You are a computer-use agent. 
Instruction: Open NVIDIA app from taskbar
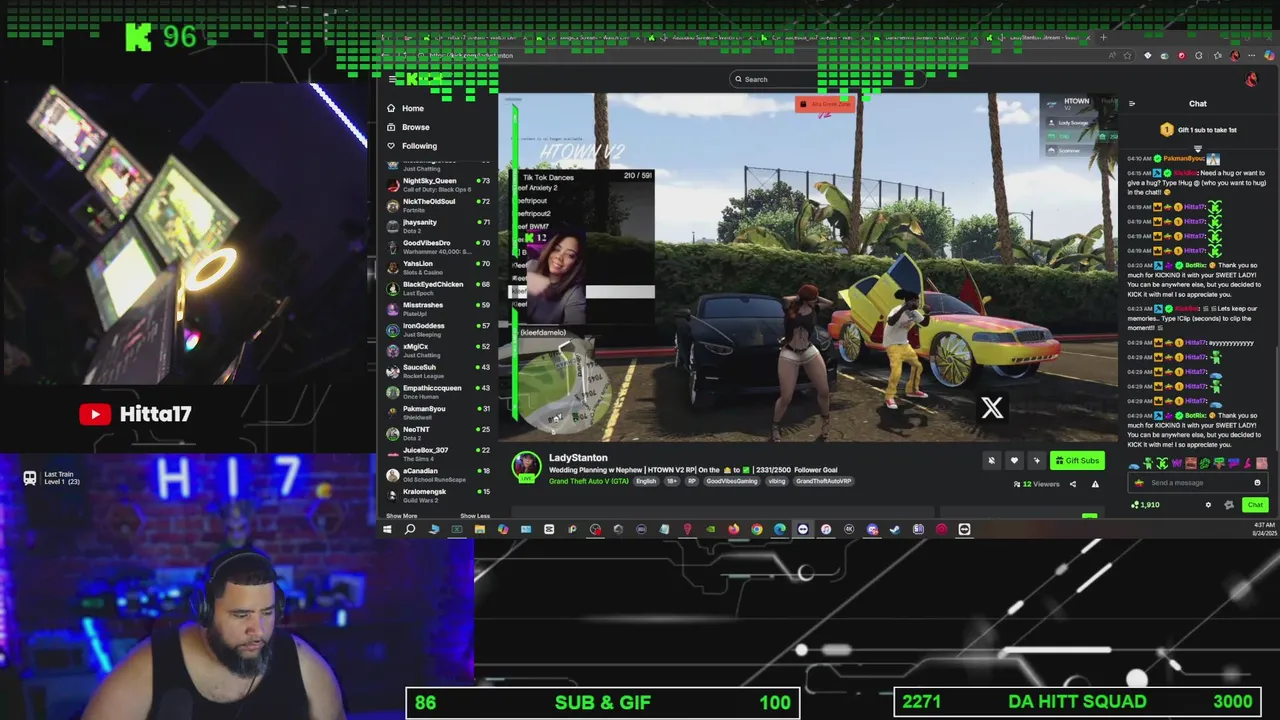(x=710, y=529)
